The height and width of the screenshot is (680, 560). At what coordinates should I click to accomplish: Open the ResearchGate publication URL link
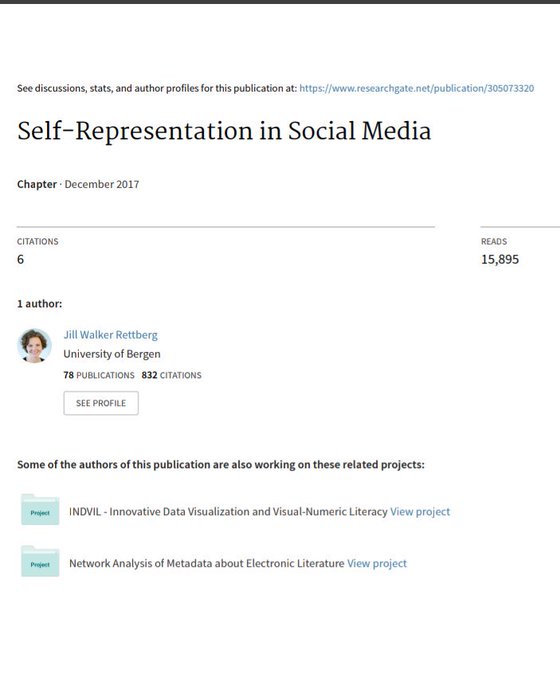tap(416, 88)
